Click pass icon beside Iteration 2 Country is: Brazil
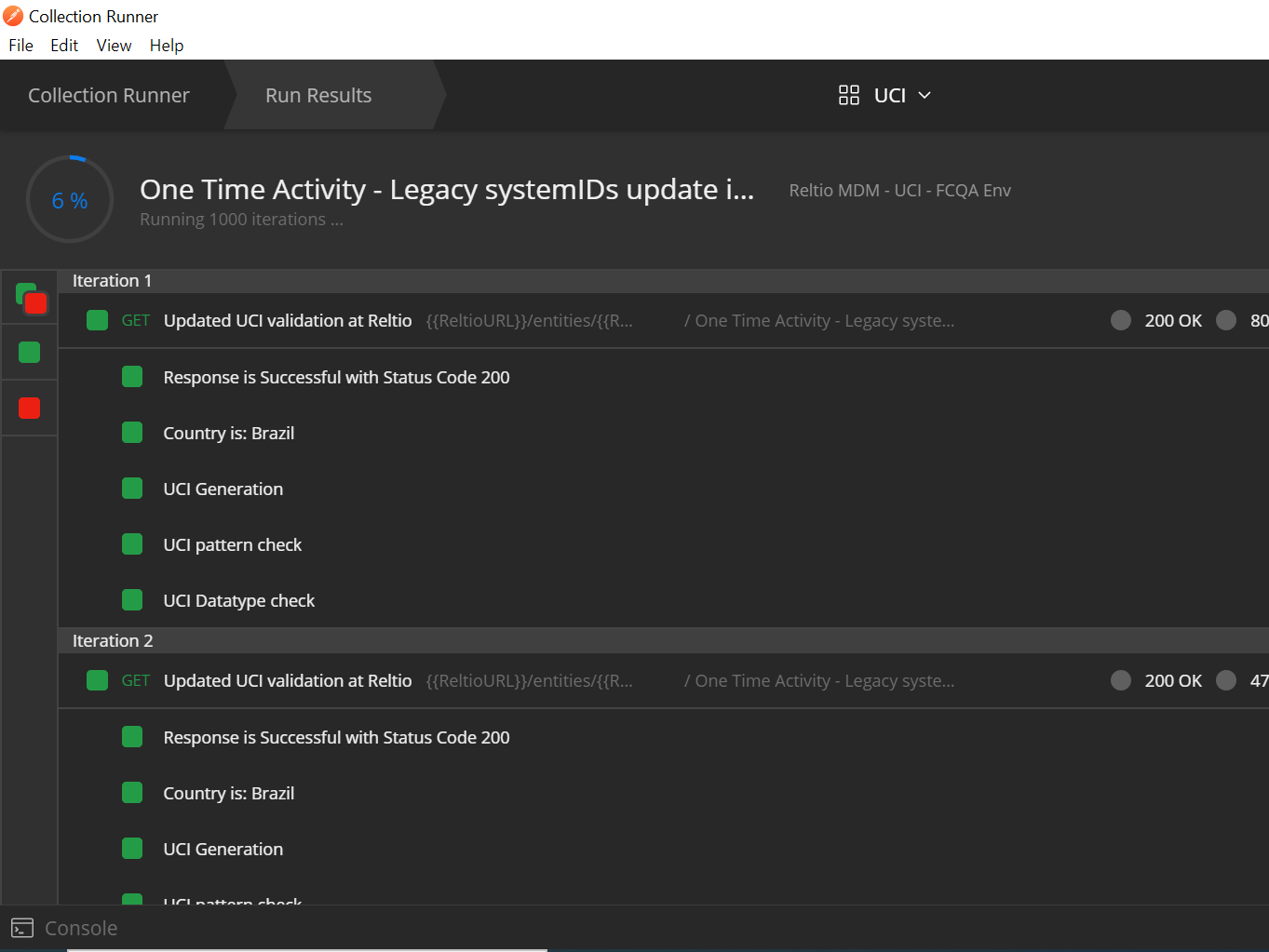1269x952 pixels. click(132, 792)
